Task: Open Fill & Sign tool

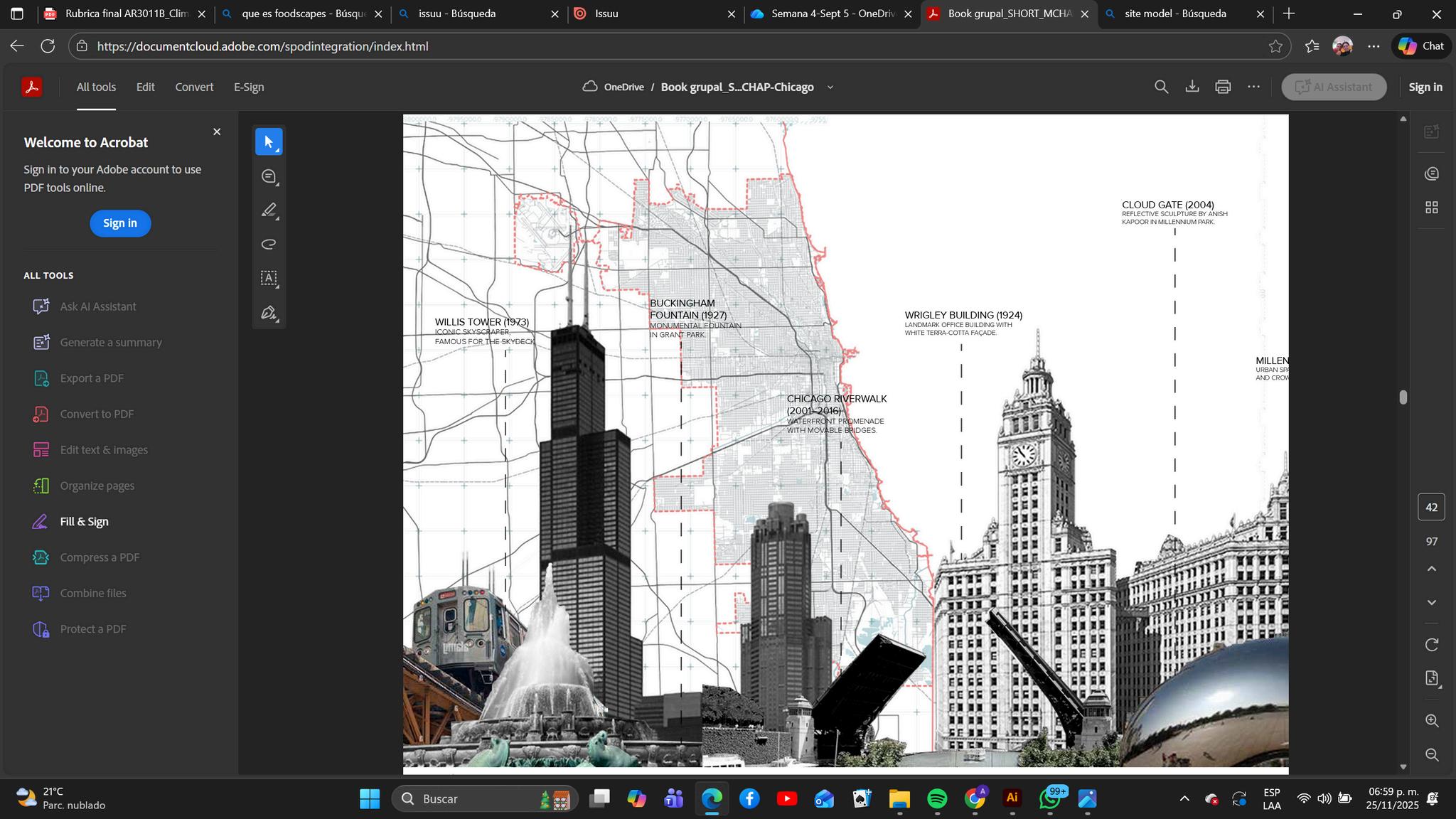Action: point(84,521)
